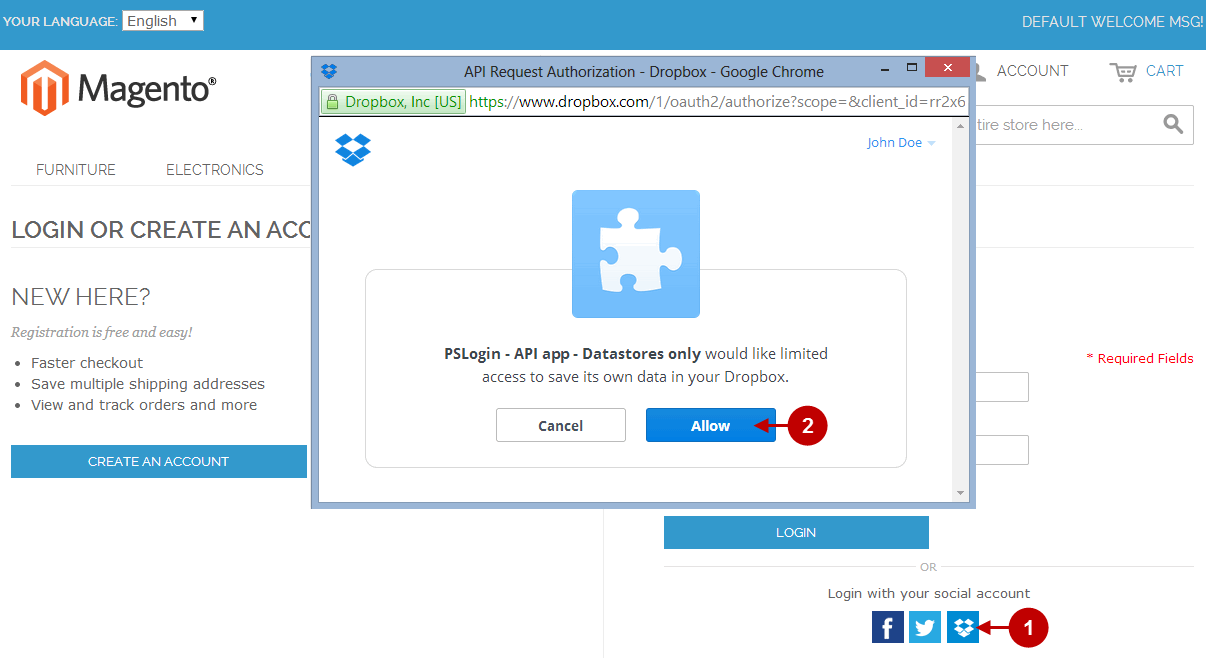Click the Login button
Image resolution: width=1206 pixels, height=658 pixels.
point(796,532)
